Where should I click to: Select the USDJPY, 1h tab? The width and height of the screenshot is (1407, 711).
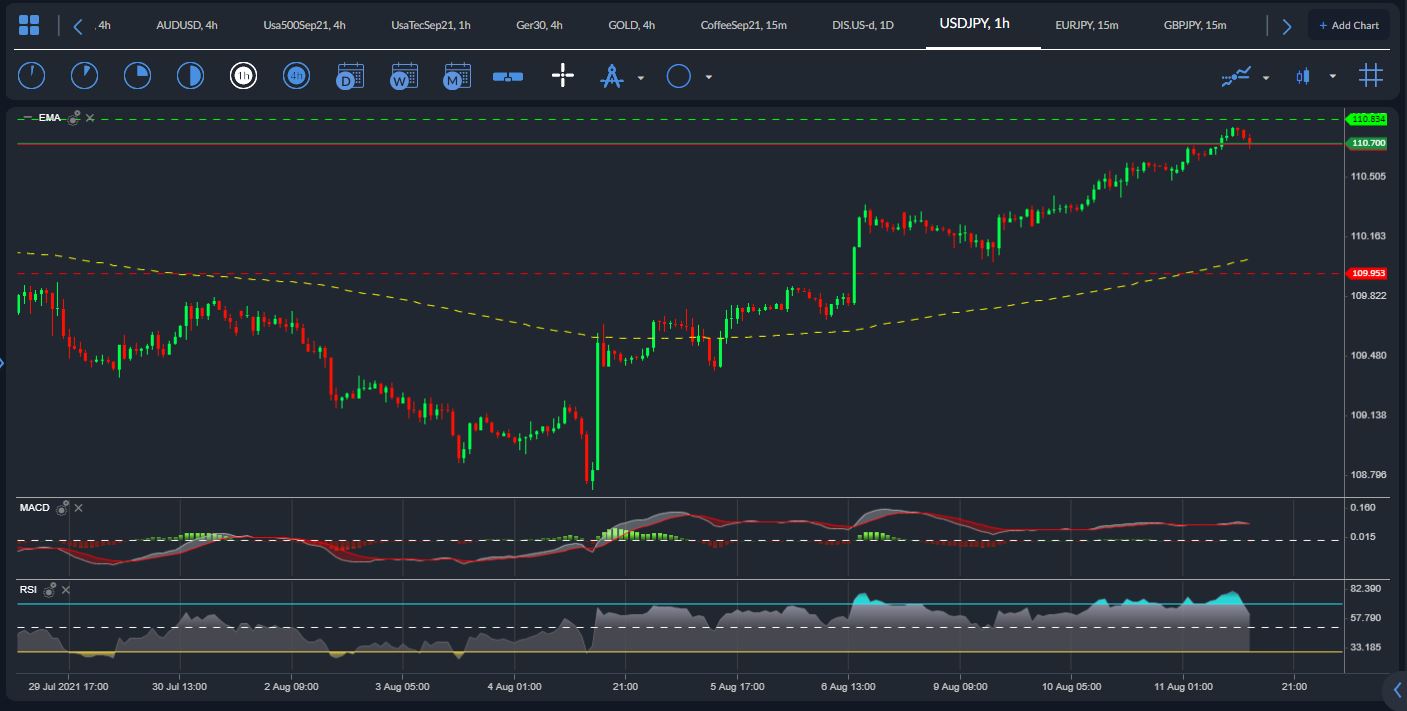pos(974,24)
